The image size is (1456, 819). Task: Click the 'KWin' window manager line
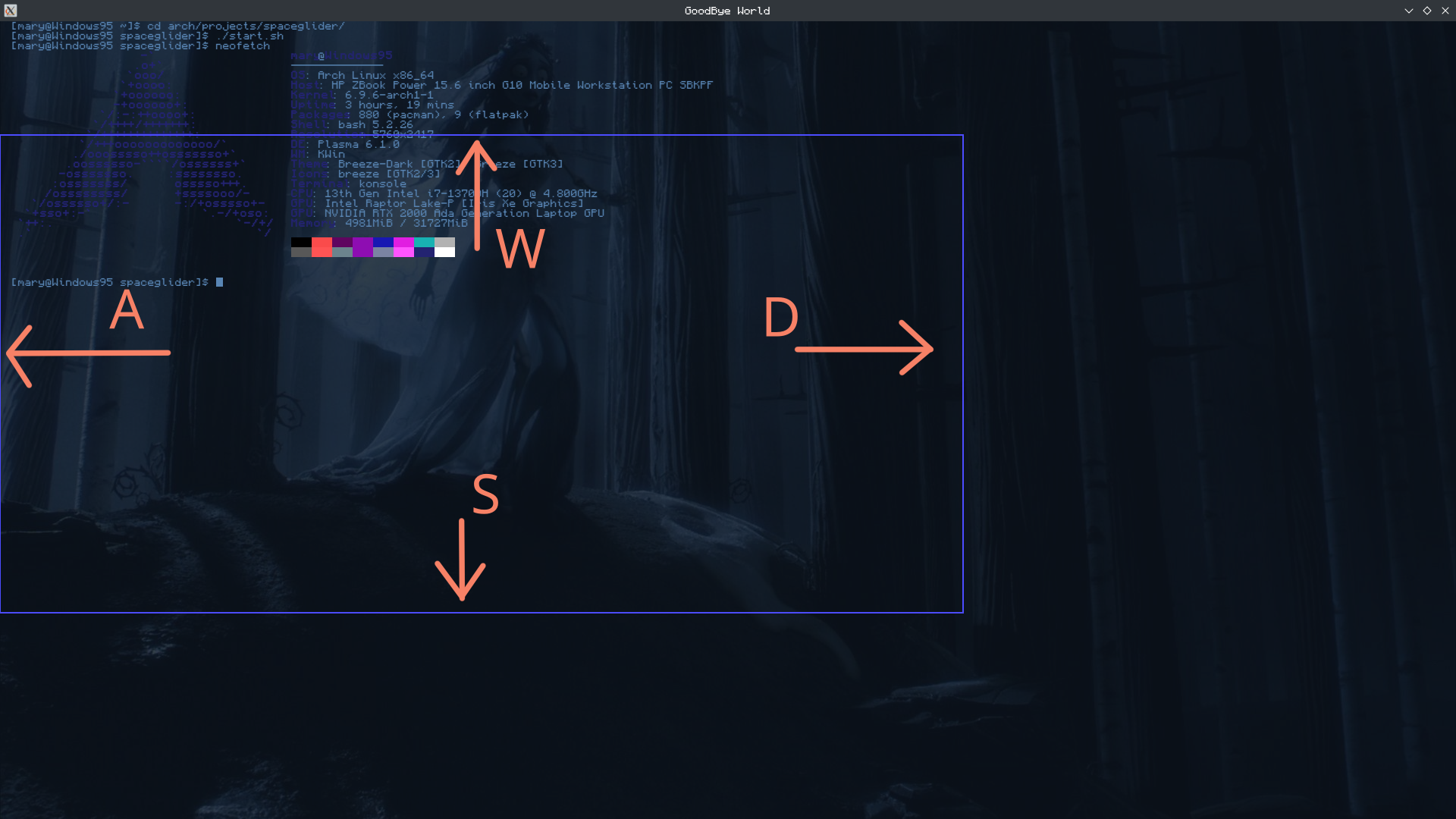point(331,154)
